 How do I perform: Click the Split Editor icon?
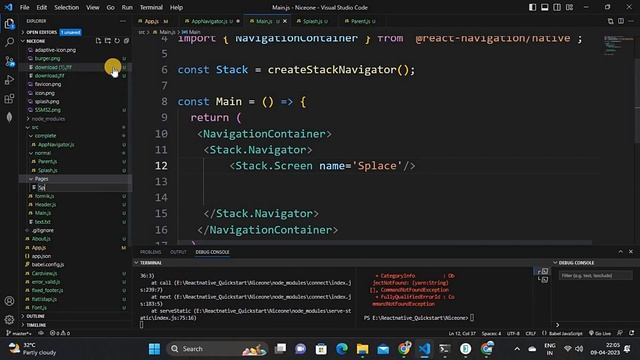[x=620, y=21]
